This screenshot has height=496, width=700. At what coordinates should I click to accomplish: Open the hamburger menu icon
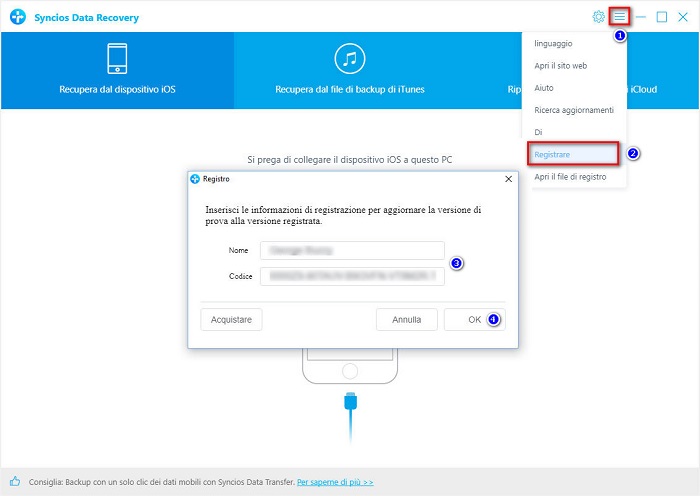[619, 17]
